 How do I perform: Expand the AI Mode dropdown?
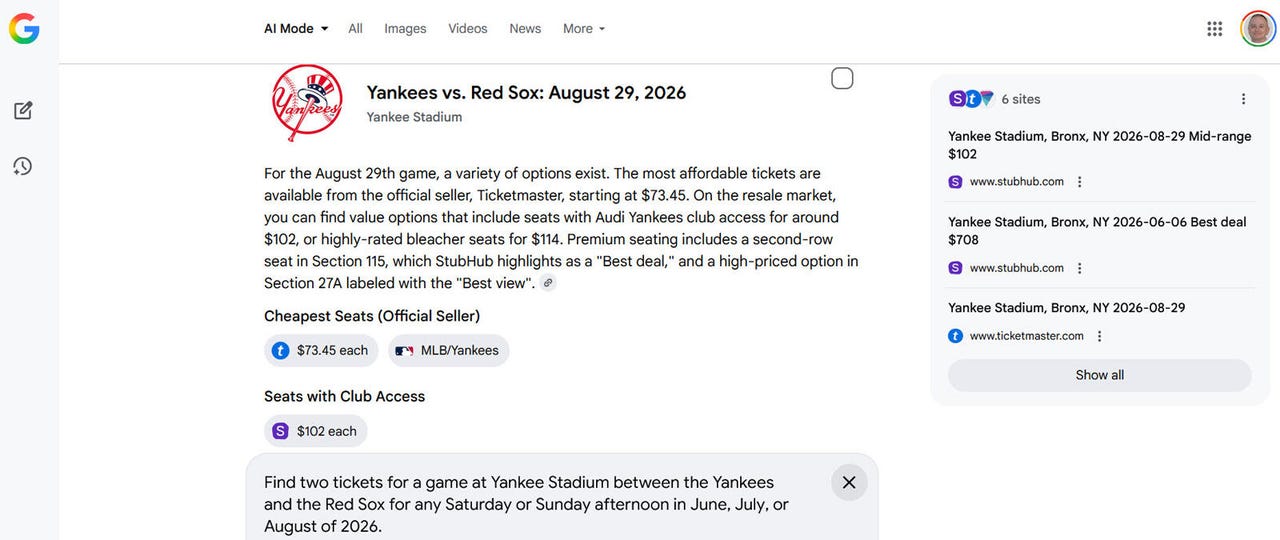click(x=296, y=29)
